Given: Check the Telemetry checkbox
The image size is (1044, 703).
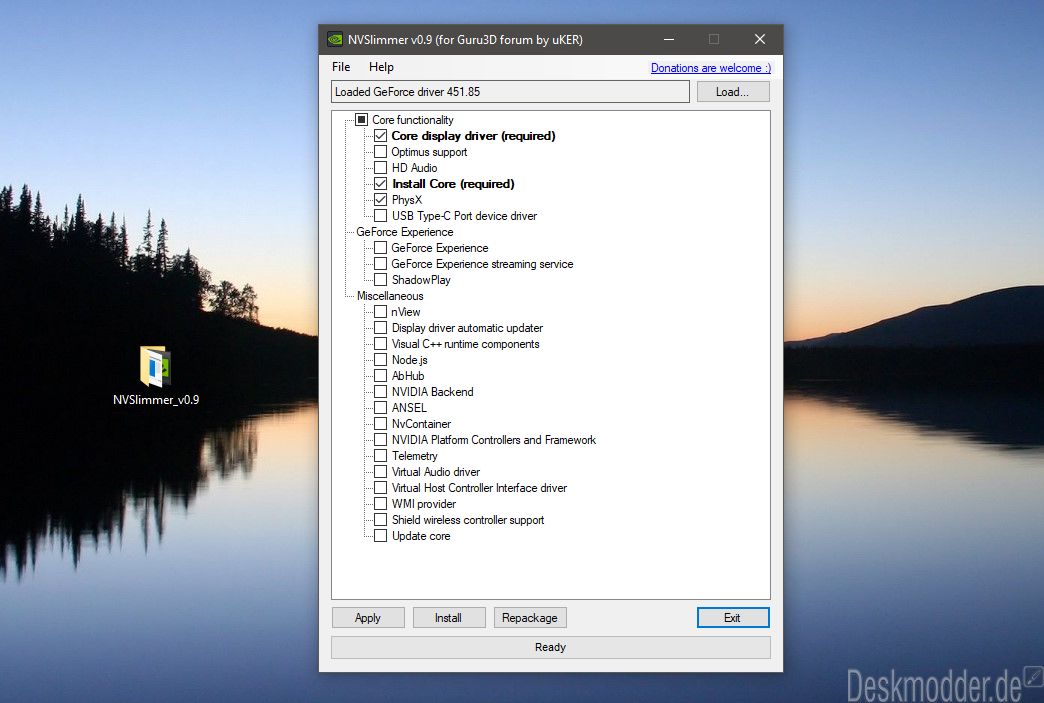Looking at the screenshot, I should (x=380, y=455).
